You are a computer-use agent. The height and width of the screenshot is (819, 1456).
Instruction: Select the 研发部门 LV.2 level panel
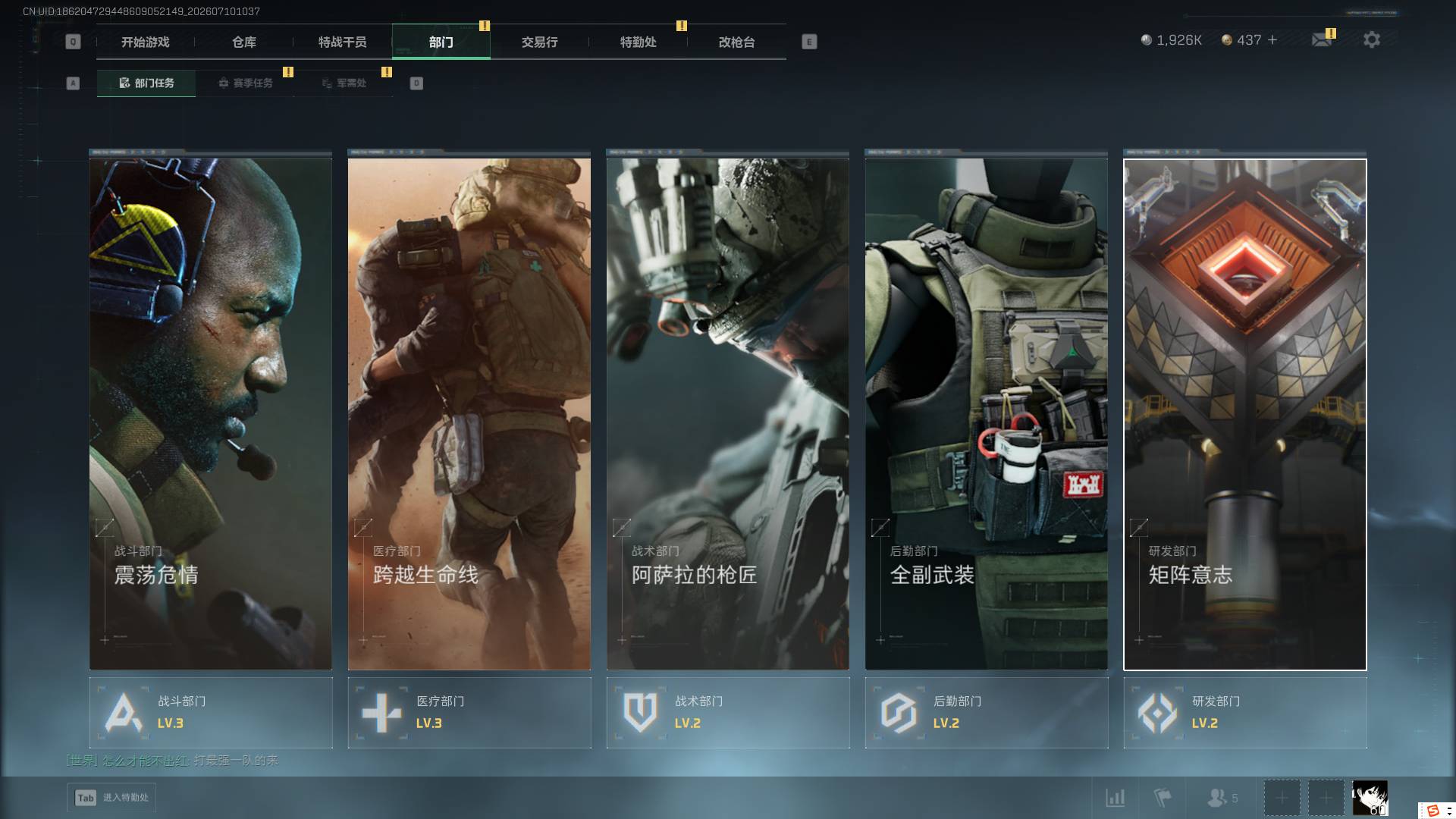(x=1245, y=713)
